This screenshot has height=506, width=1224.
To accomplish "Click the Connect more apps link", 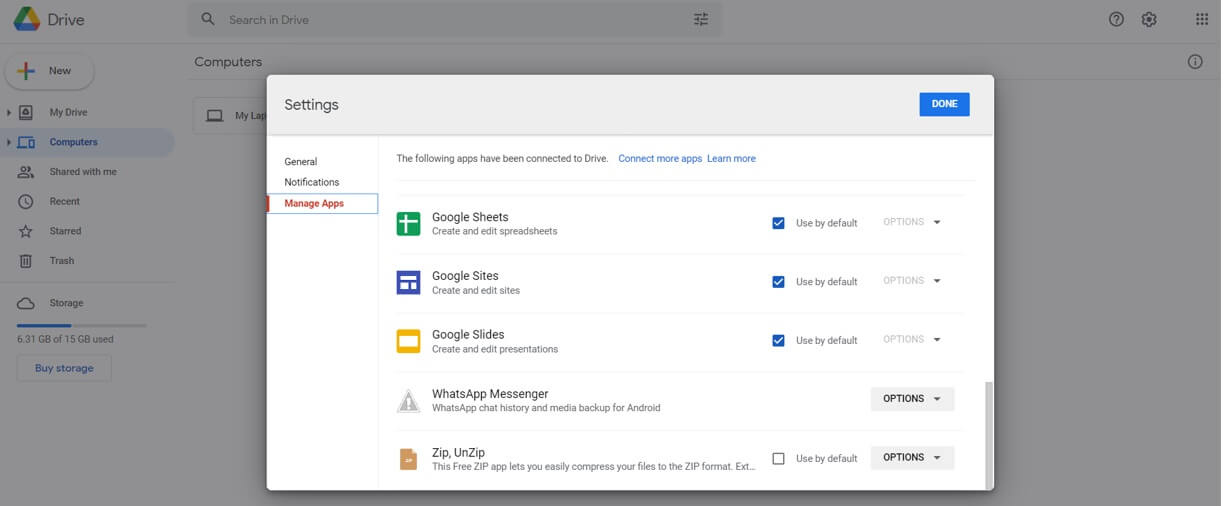I will pyautogui.click(x=660, y=158).
